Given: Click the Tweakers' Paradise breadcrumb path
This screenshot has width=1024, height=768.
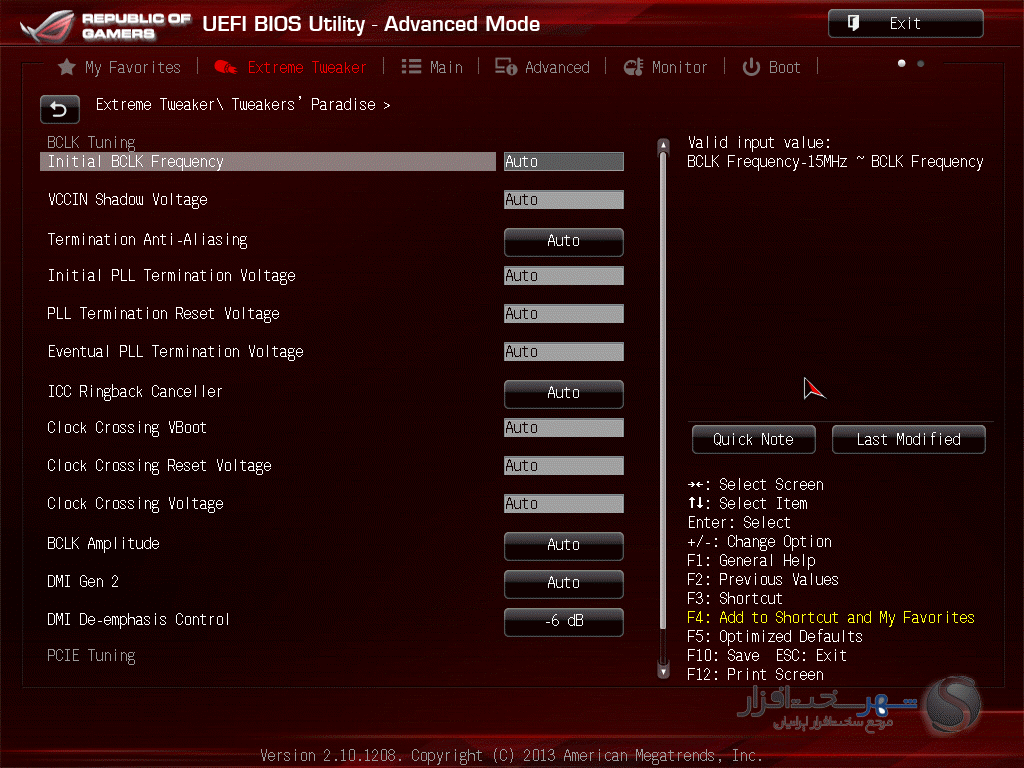Looking at the screenshot, I should click(243, 104).
